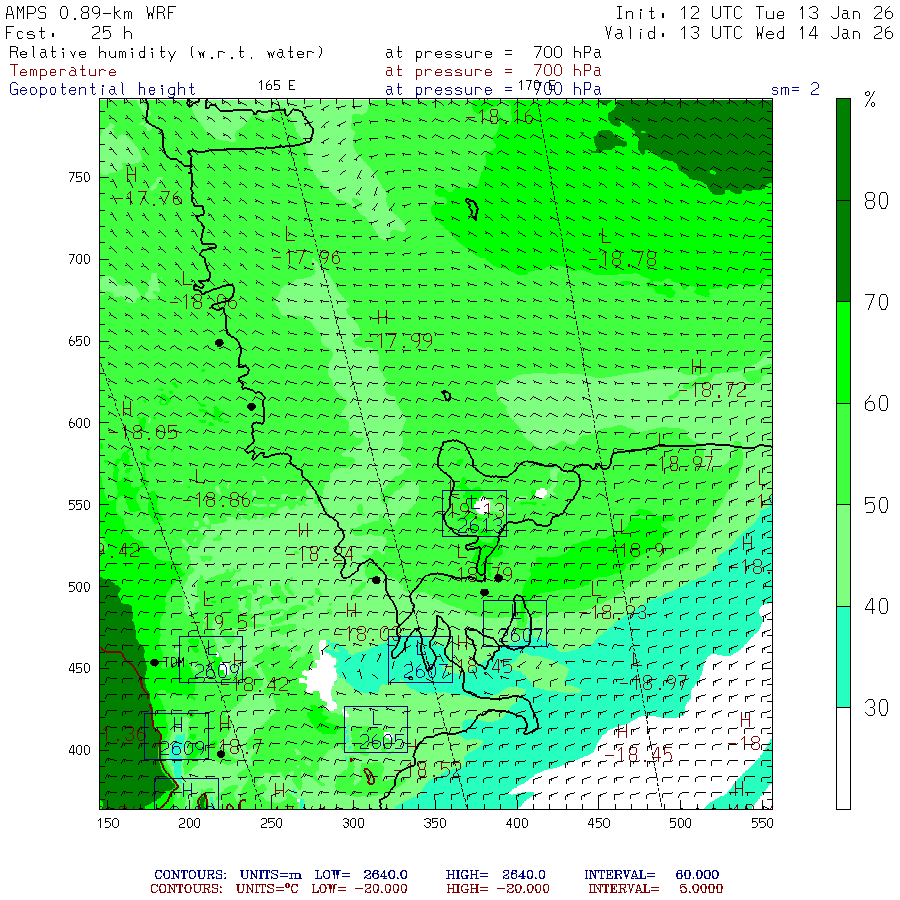Click the temperature low -17.96
This screenshot has width=900, height=900.
307,258
